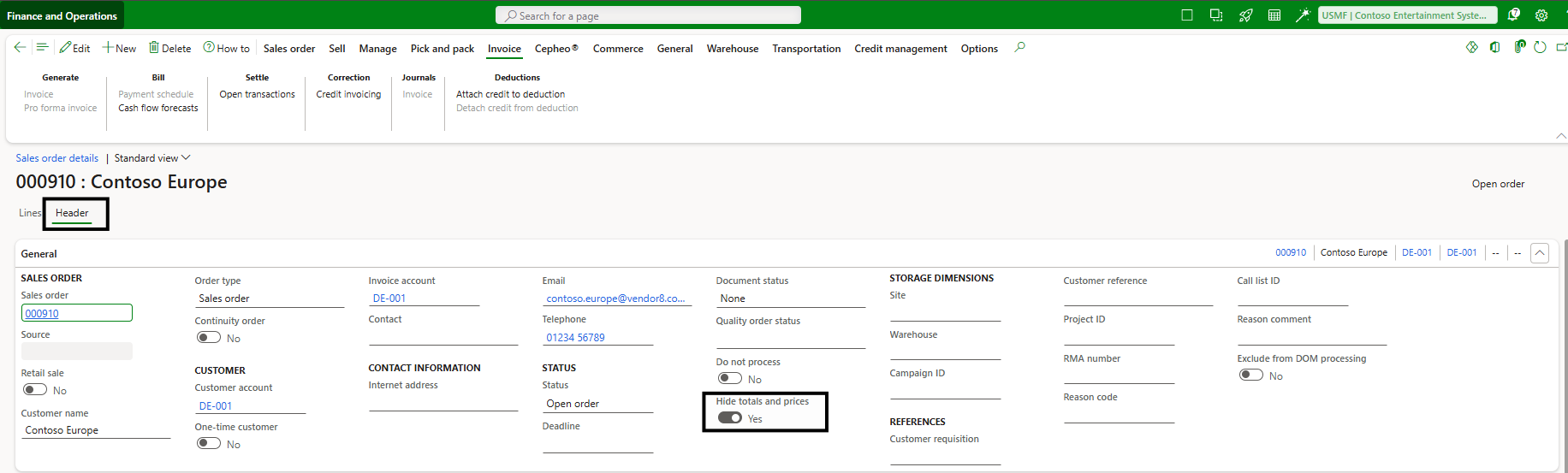
Task: Click the Edit pencil button
Action: click(75, 49)
